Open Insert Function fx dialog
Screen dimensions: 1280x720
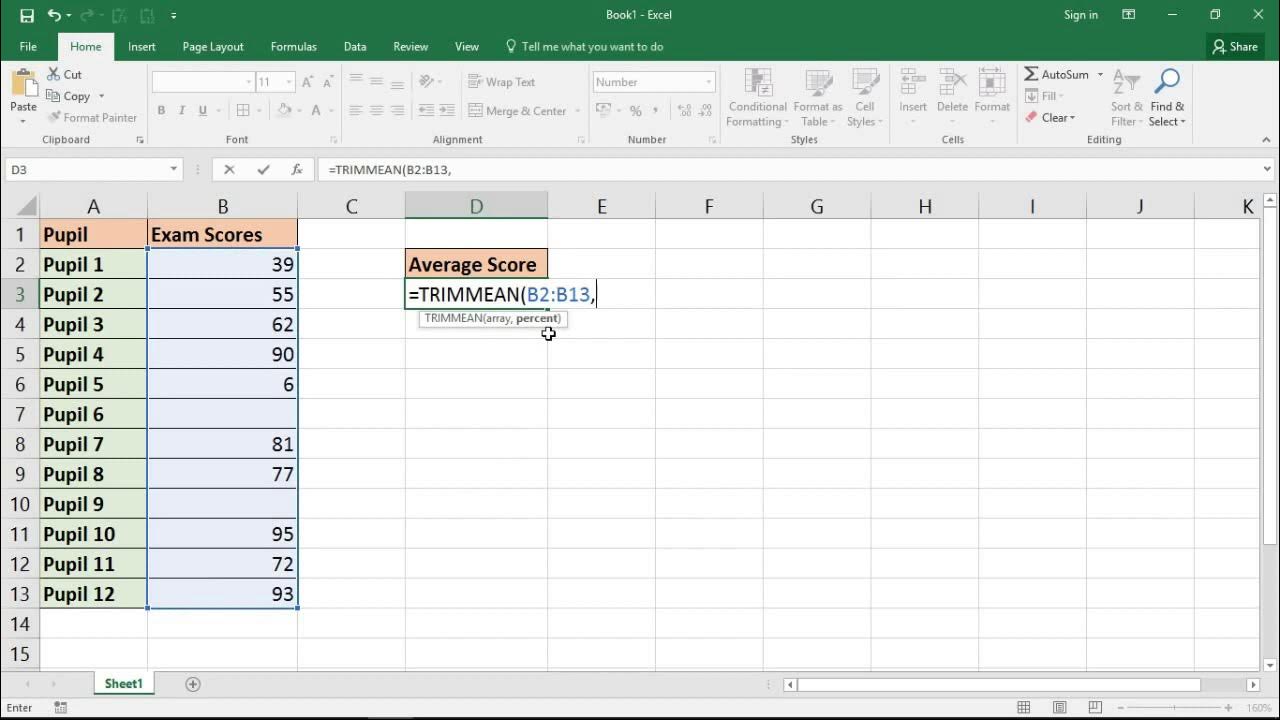click(x=297, y=170)
